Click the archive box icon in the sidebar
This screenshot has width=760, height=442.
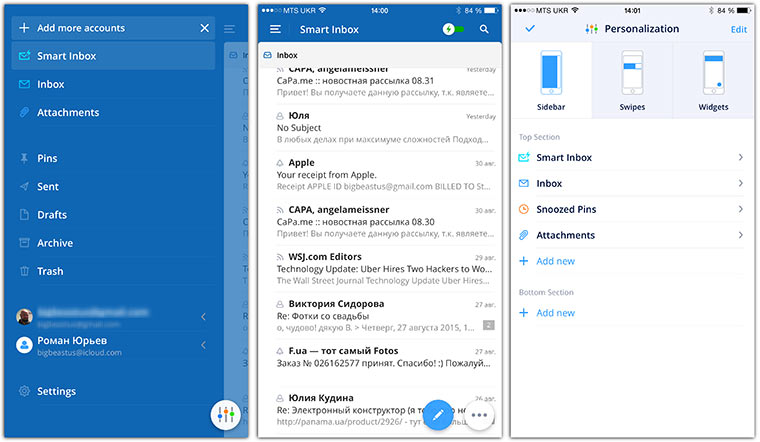coord(24,242)
